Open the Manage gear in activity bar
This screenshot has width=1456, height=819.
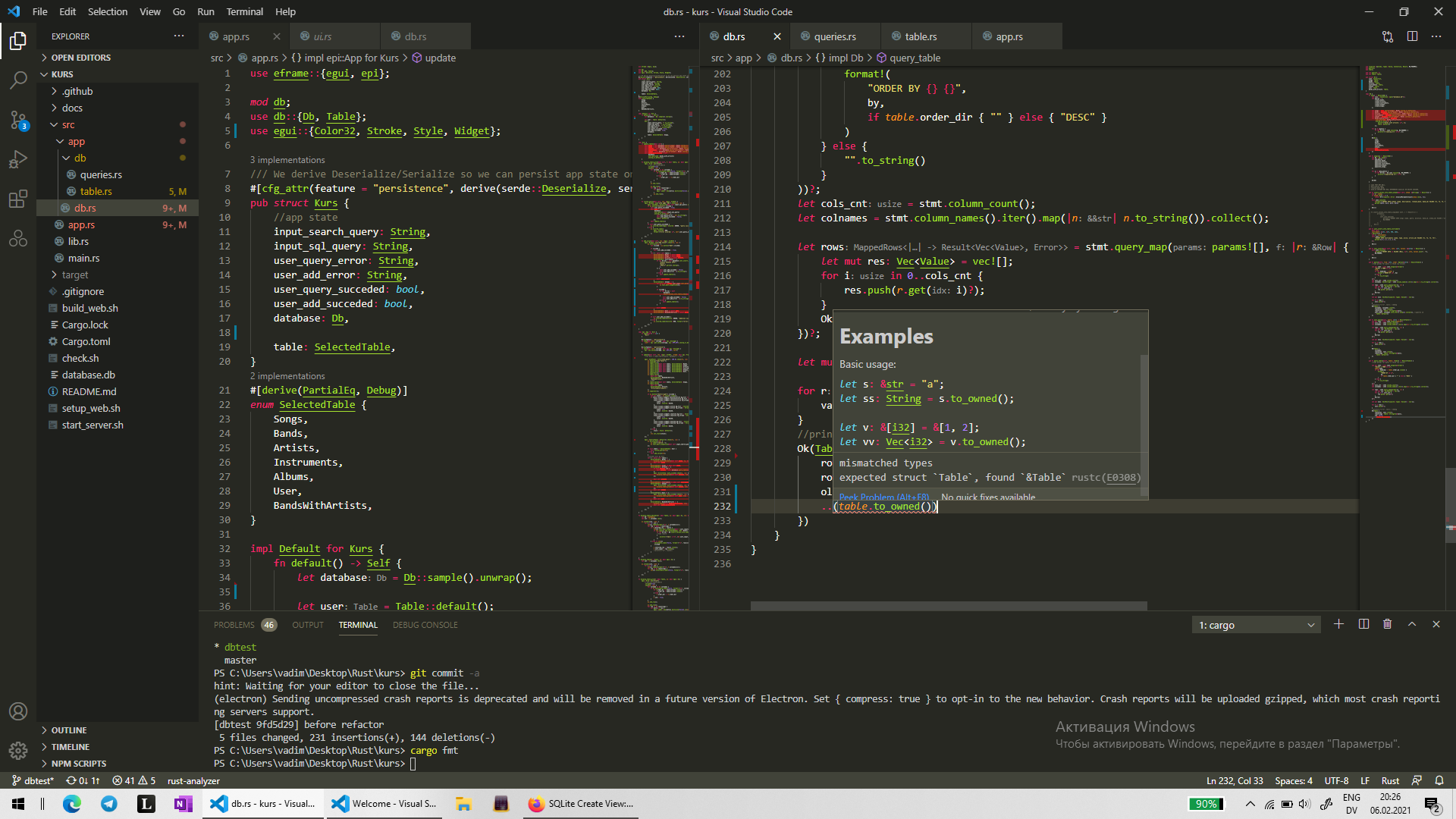(18, 751)
